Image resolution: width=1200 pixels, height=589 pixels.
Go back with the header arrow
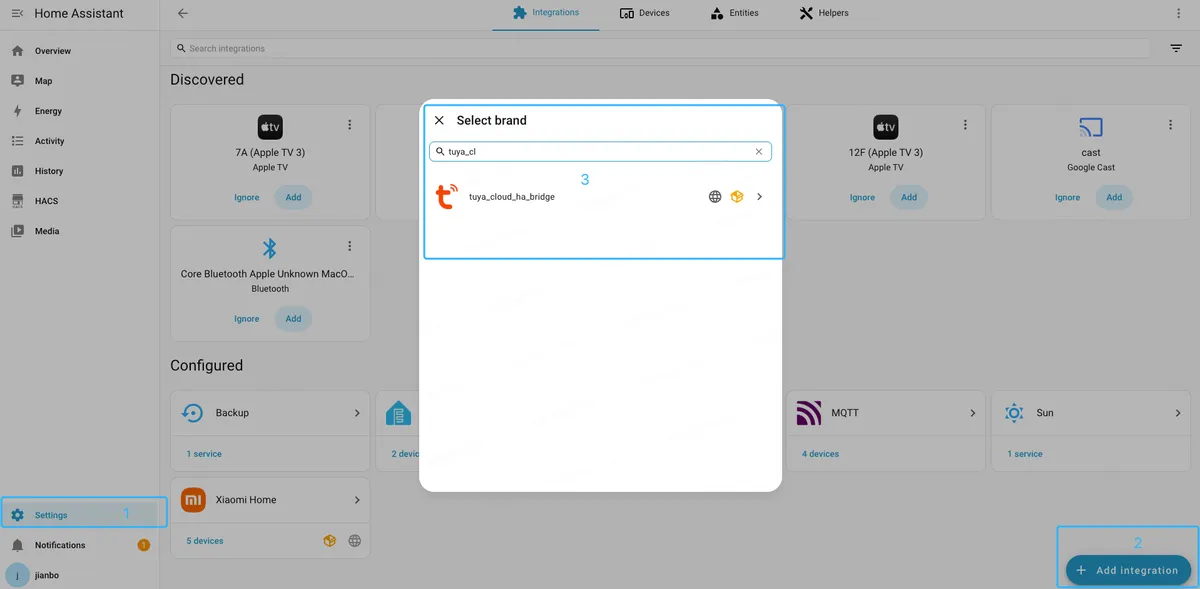coord(182,13)
